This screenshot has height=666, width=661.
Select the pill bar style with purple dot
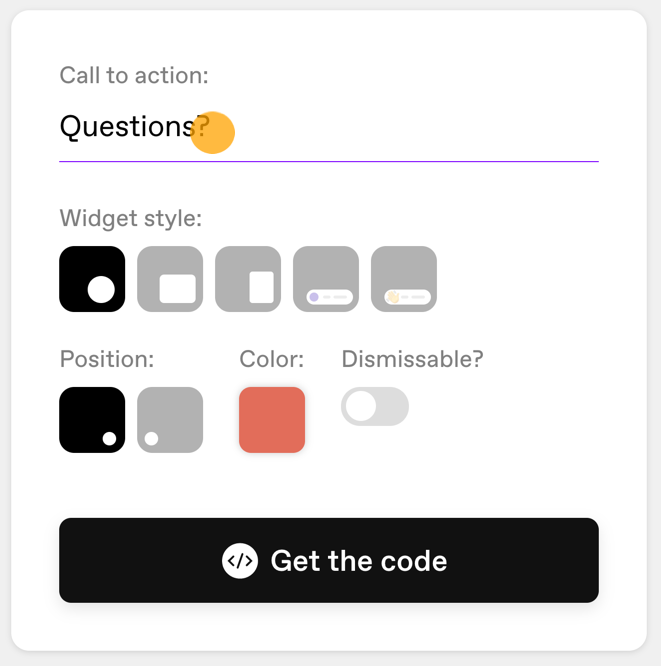pos(326,279)
